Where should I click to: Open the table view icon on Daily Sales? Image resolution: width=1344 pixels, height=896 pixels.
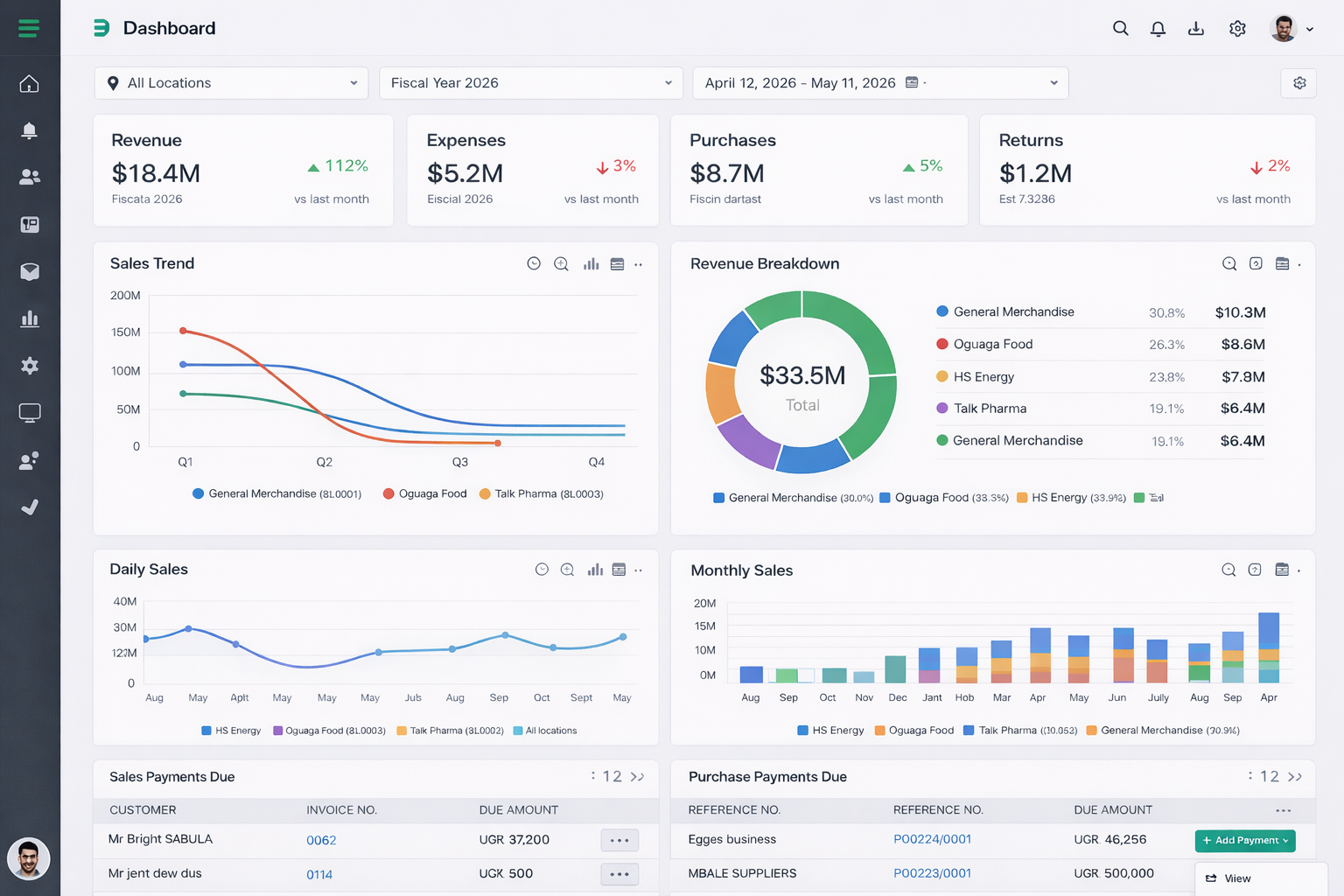(x=619, y=569)
